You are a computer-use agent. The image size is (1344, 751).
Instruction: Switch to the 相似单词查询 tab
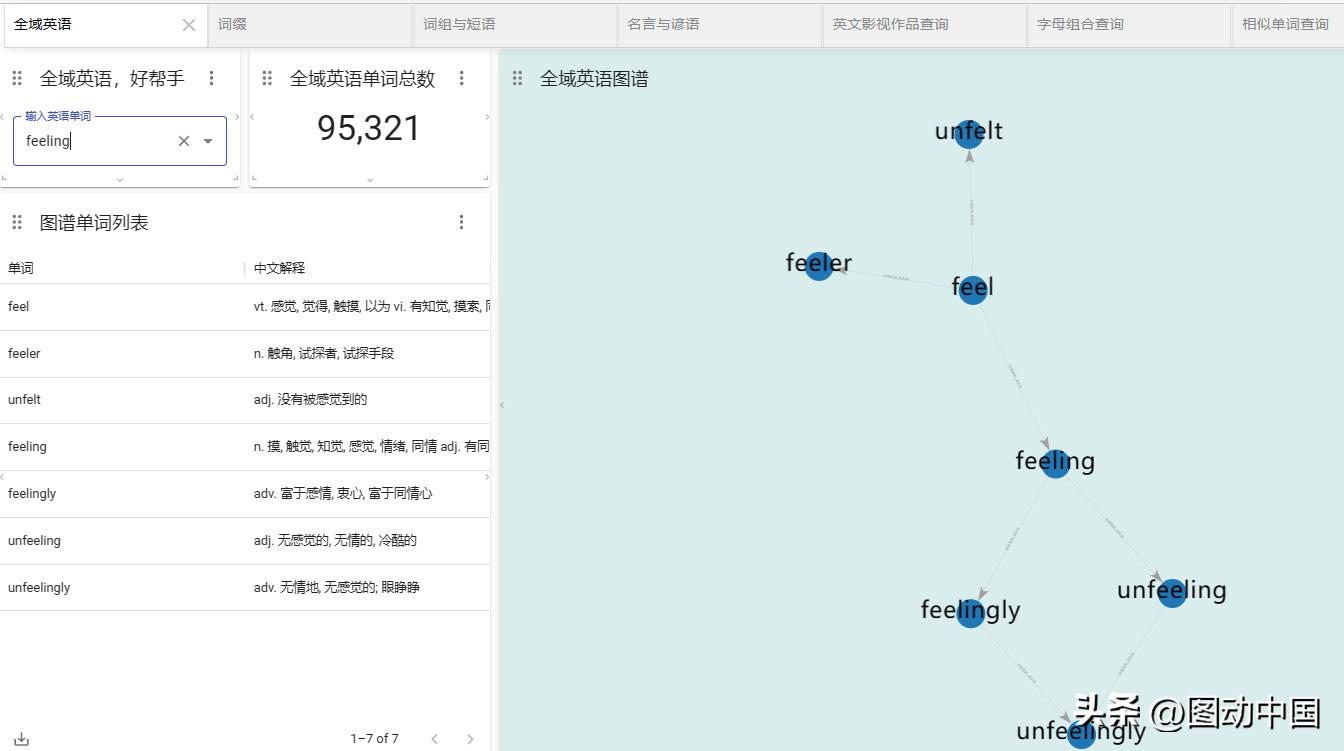(1285, 24)
